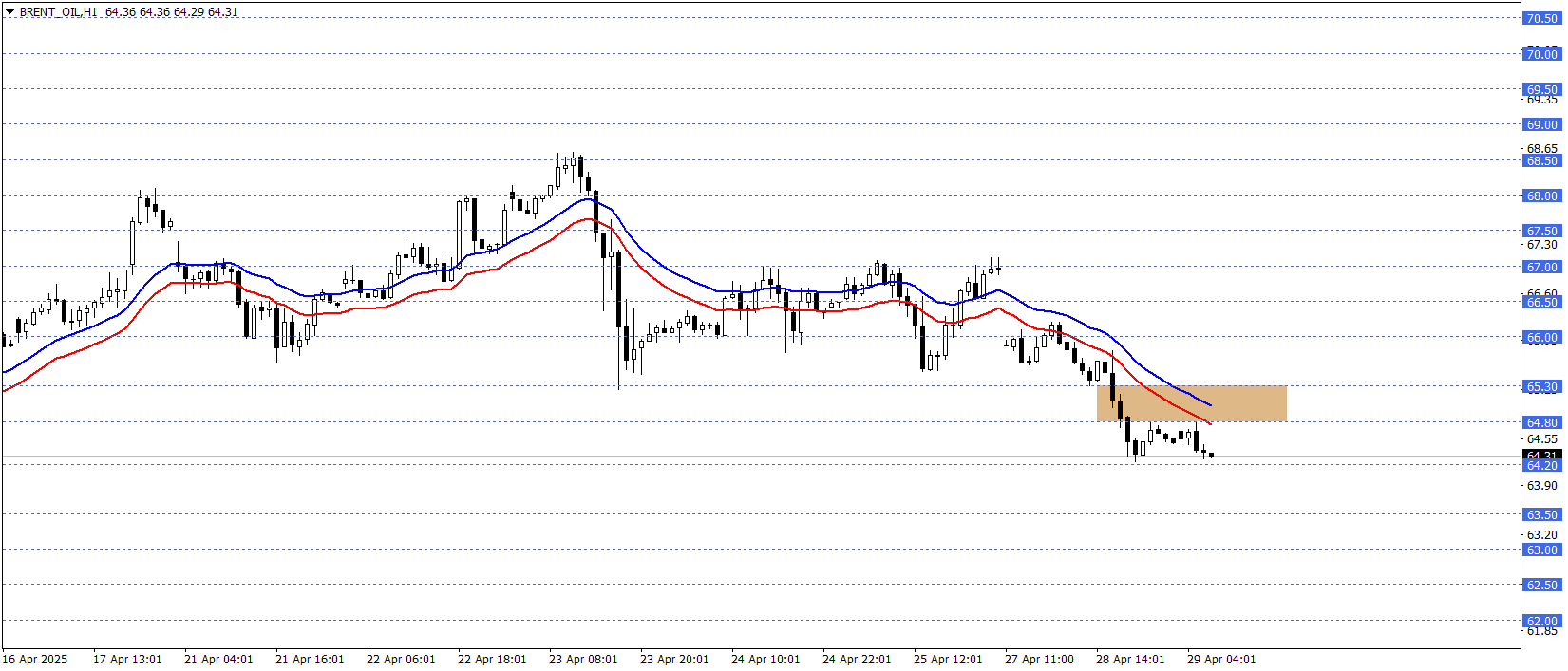Click the 21 Apr 16:01 time label
Image resolution: width=1568 pixels, height=671 pixels.
(310, 660)
